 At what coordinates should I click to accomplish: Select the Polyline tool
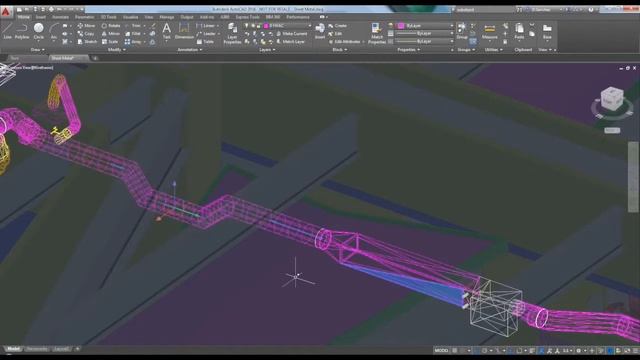22,31
